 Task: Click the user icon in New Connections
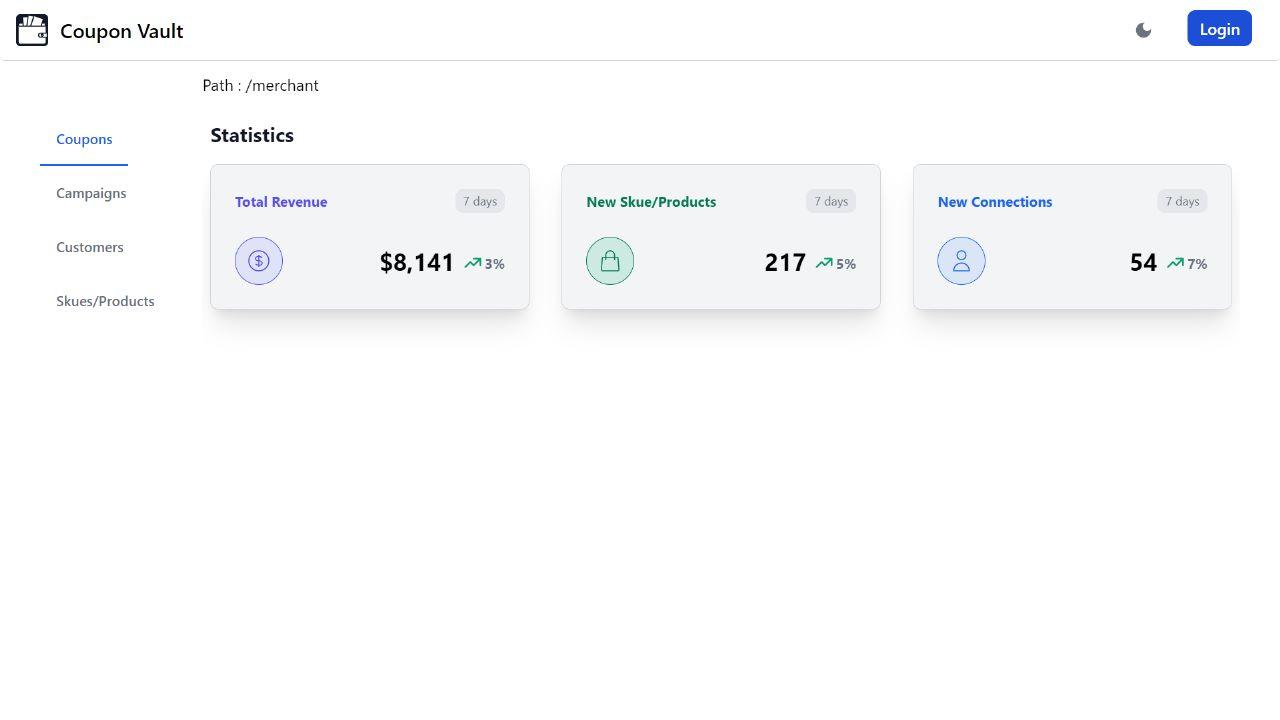point(961,261)
